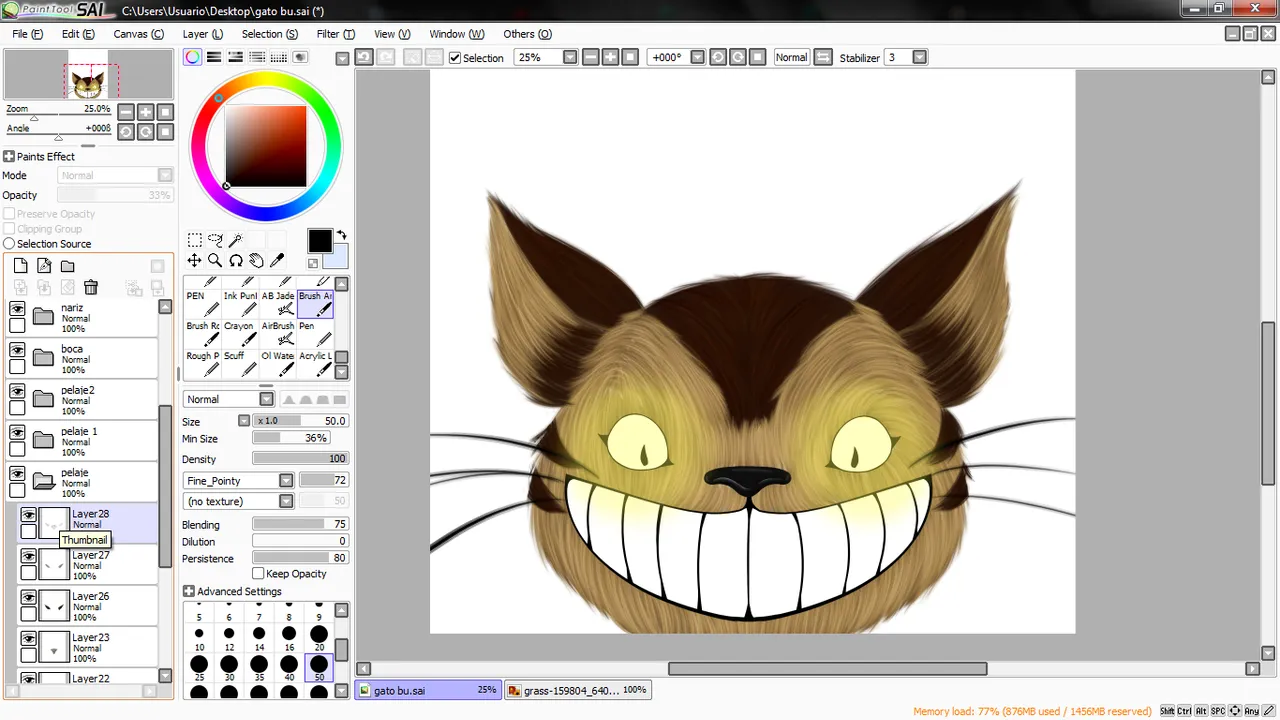Hide the pelaje 1 folder
The height and width of the screenshot is (720, 1280).
pos(17,433)
